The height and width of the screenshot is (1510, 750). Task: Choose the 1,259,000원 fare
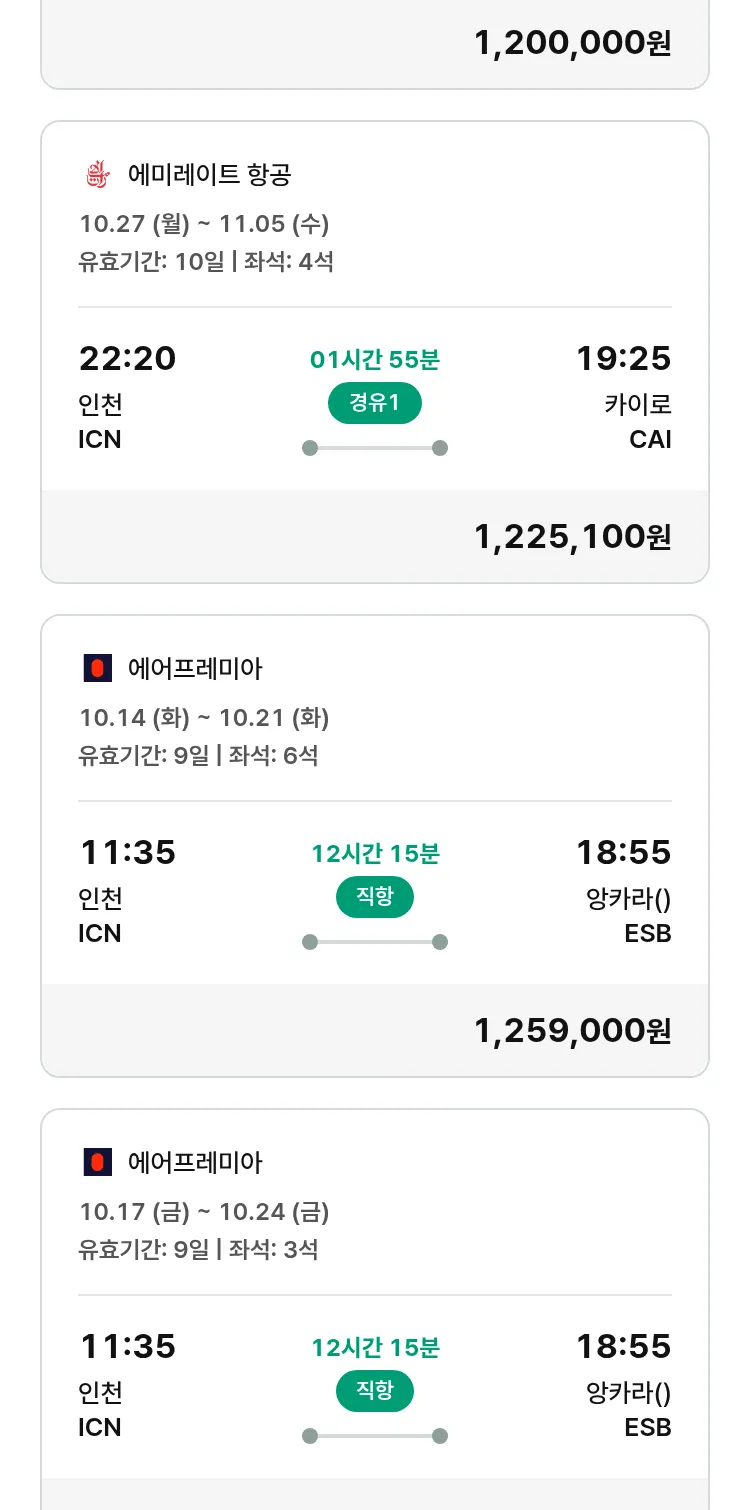pos(572,1031)
